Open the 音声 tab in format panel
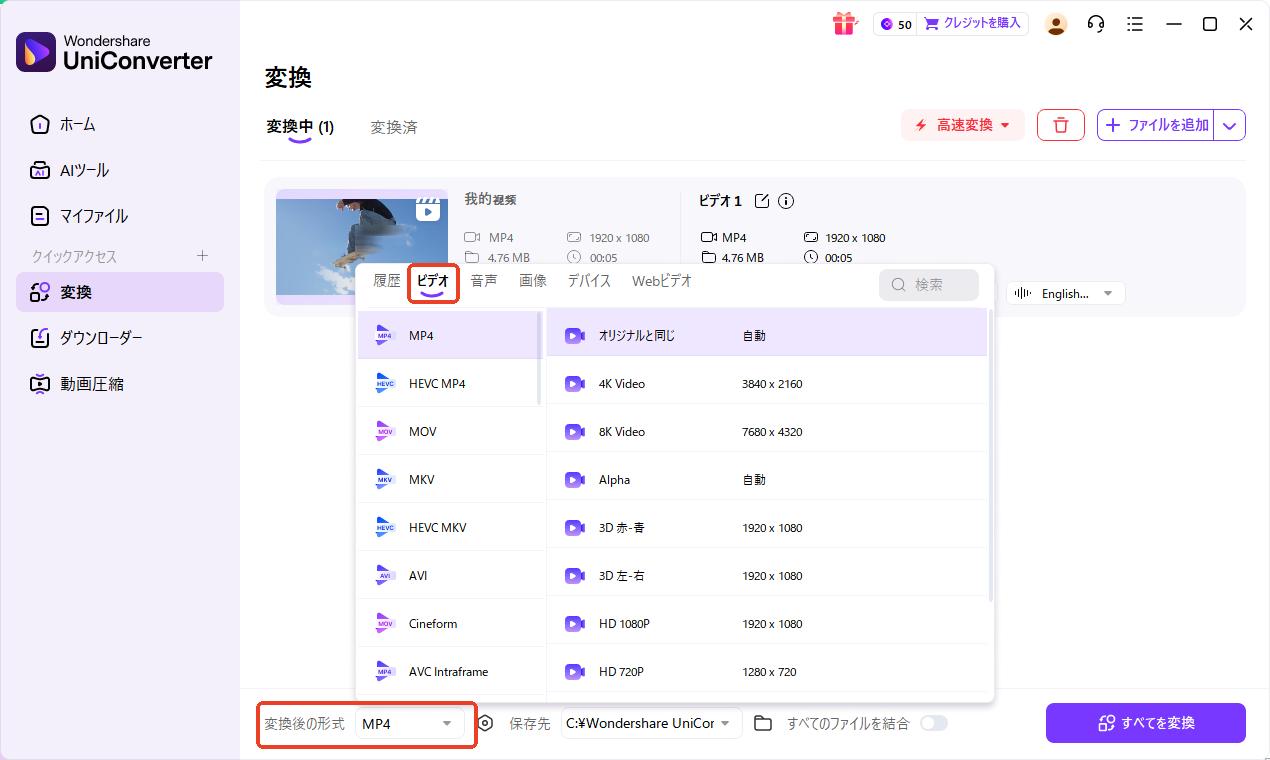Image resolution: width=1270 pixels, height=760 pixels. tap(484, 281)
